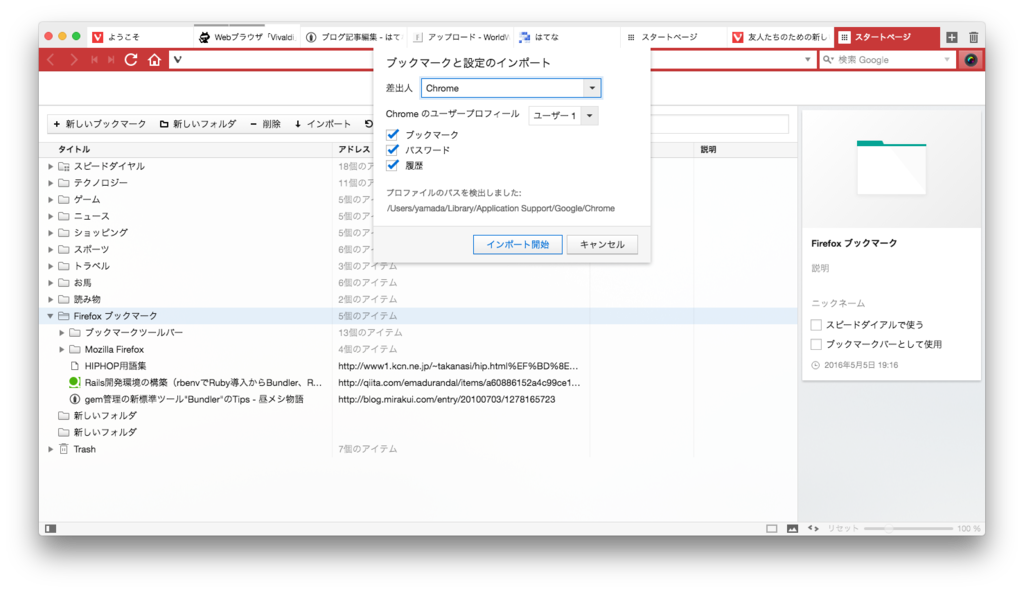Go back with the back arrow
This screenshot has height=591, width=1024.
51,60
